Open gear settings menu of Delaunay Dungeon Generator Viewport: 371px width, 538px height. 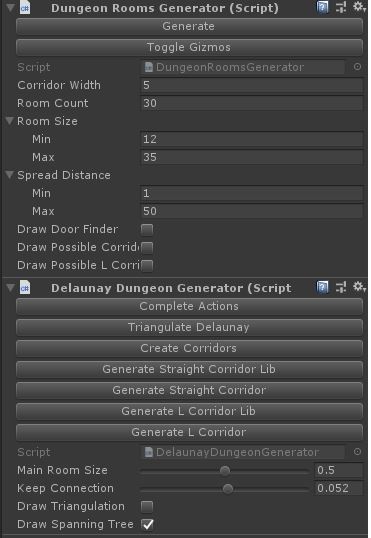(x=359, y=287)
